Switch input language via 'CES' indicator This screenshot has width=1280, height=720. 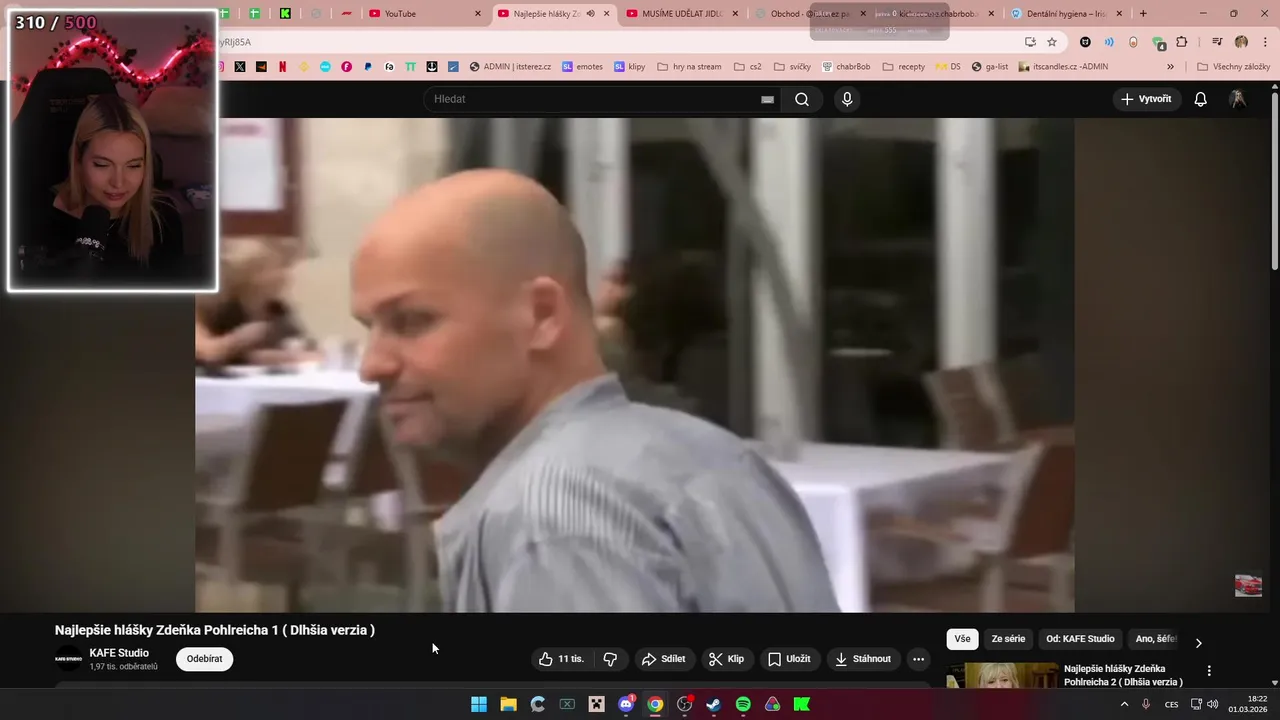point(1171,704)
